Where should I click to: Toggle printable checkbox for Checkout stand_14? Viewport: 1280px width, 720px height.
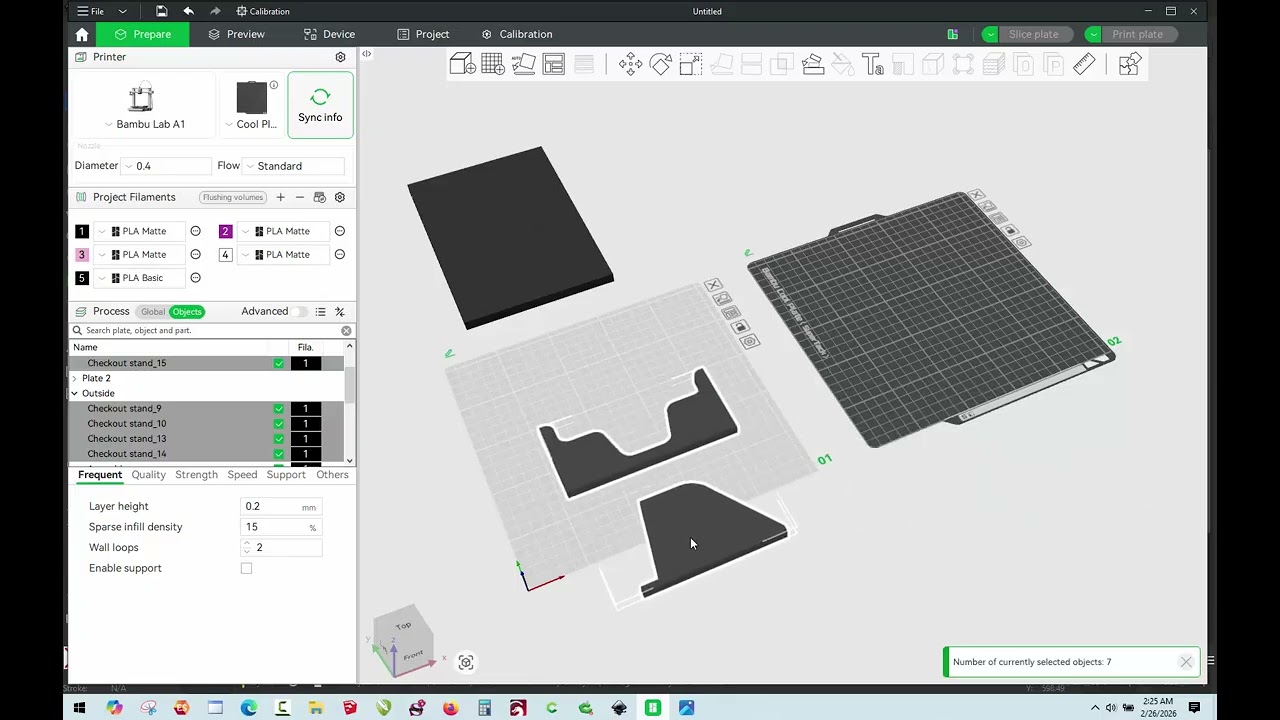[x=279, y=454]
